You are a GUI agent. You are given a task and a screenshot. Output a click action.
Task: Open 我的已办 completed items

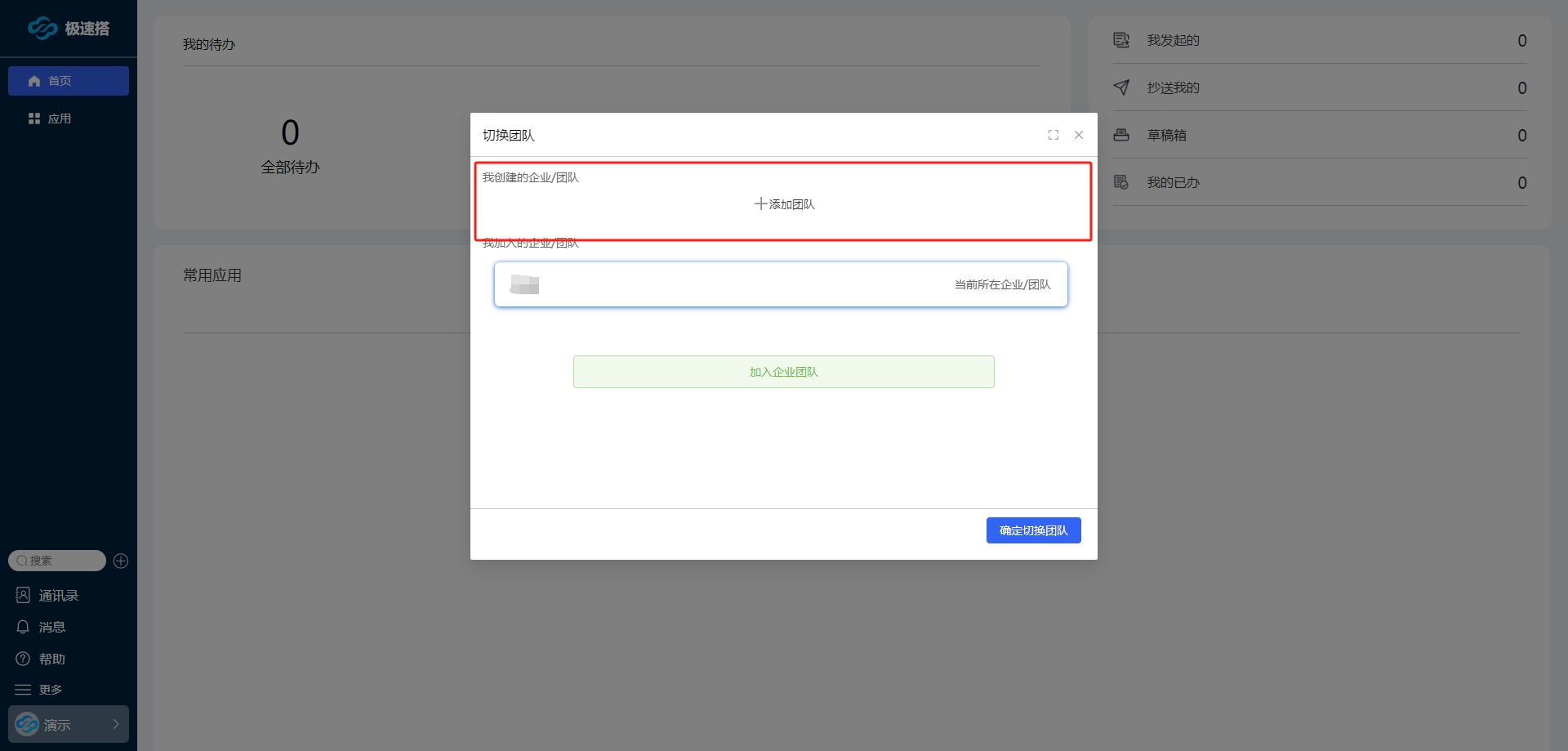click(x=1173, y=182)
